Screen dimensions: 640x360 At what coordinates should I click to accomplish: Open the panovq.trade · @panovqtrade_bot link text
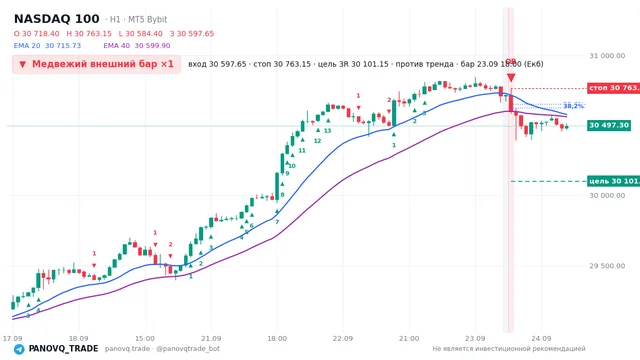point(162,349)
